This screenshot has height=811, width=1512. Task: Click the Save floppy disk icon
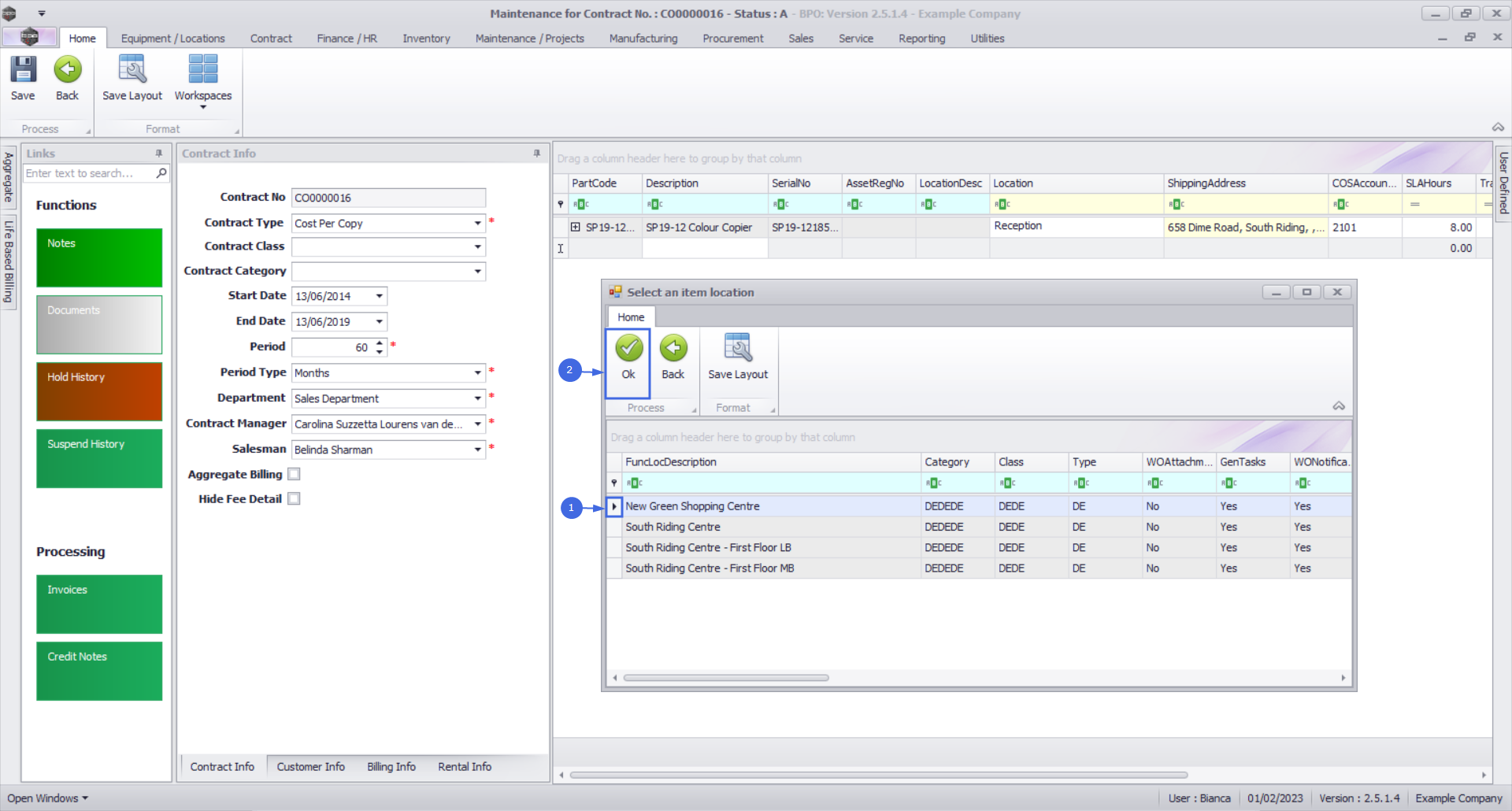pyautogui.click(x=23, y=70)
